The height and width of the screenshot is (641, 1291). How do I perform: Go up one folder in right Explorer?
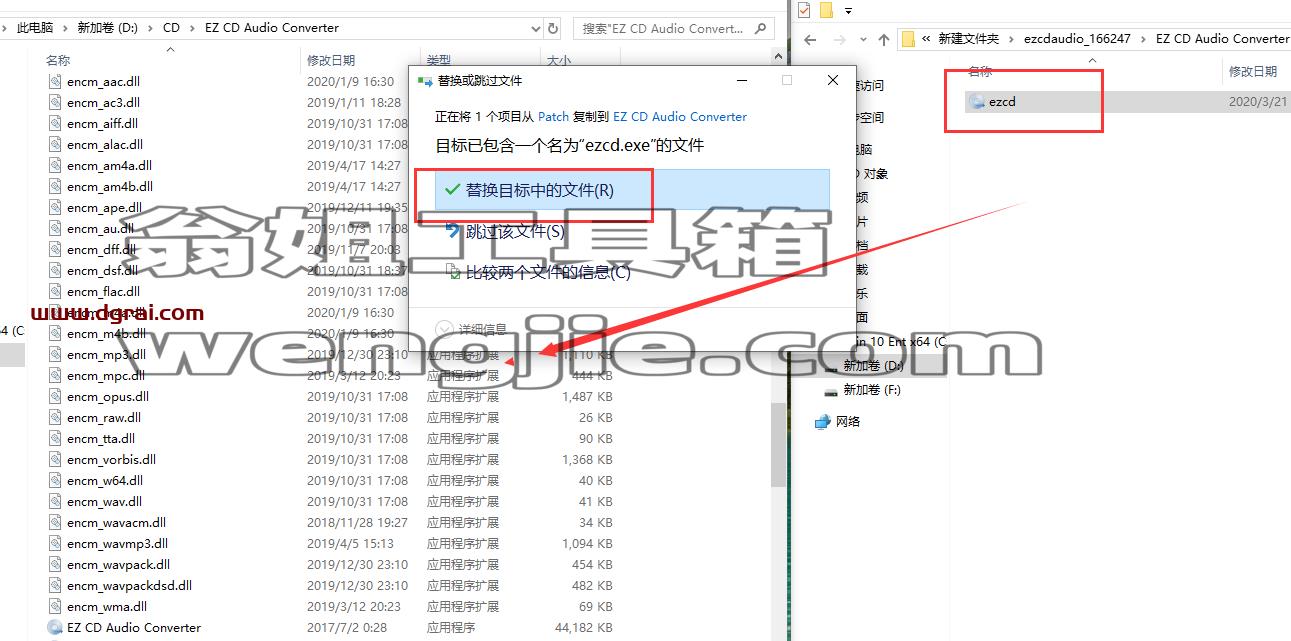(884, 39)
